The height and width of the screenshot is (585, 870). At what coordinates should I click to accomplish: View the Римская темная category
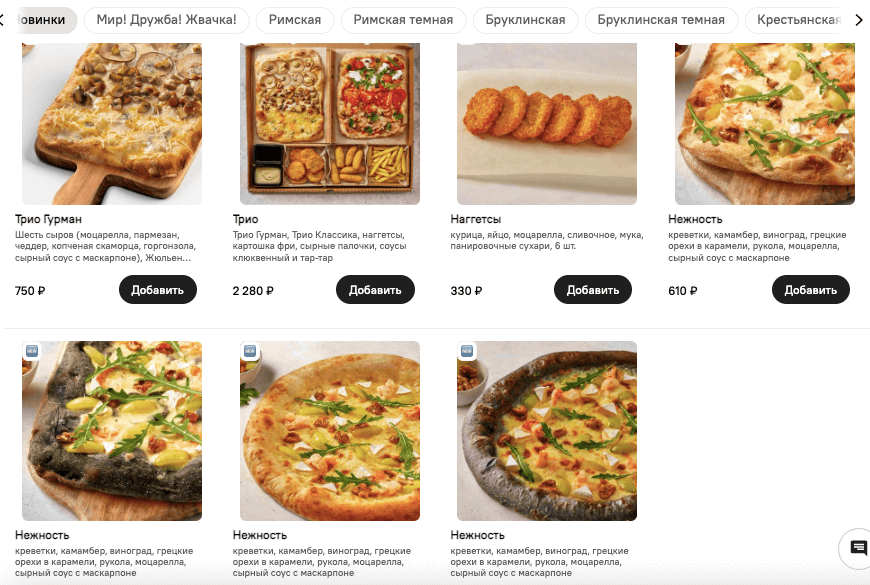(404, 18)
